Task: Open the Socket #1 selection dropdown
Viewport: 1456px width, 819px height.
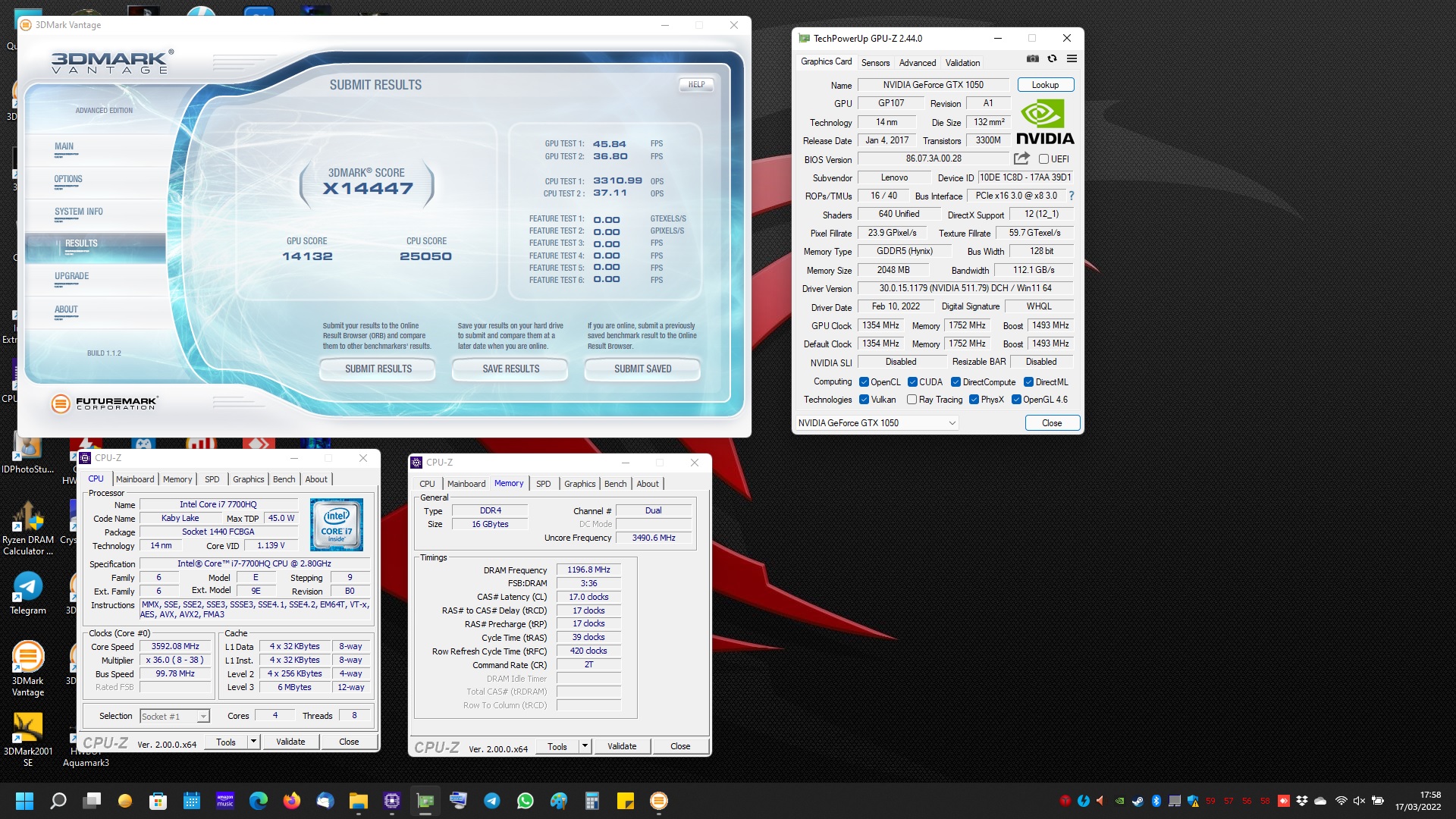Action: (174, 716)
